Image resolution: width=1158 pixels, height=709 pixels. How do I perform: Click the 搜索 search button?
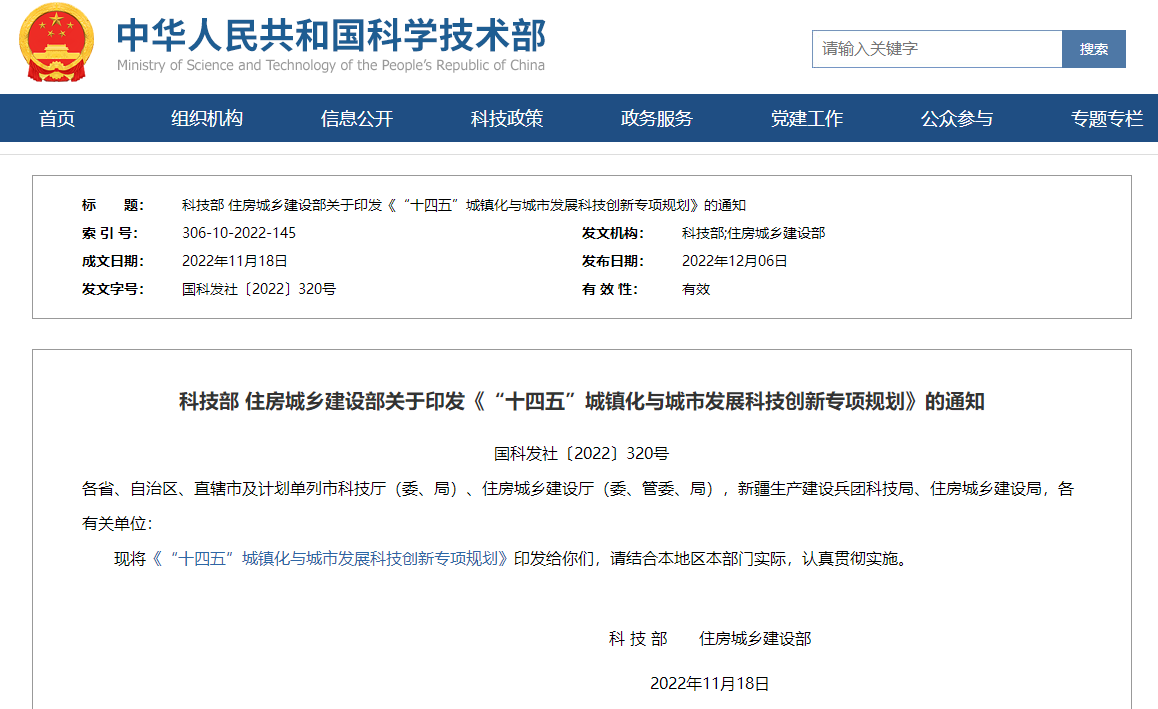(x=1094, y=49)
